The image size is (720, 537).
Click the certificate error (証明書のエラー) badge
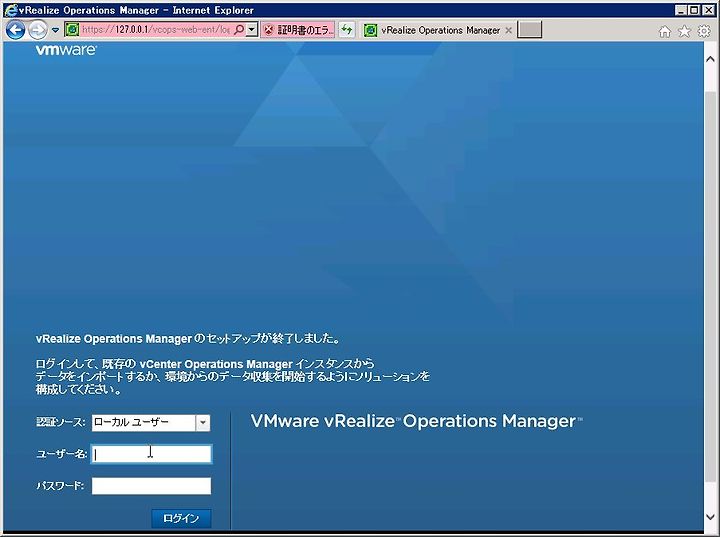coord(298,30)
